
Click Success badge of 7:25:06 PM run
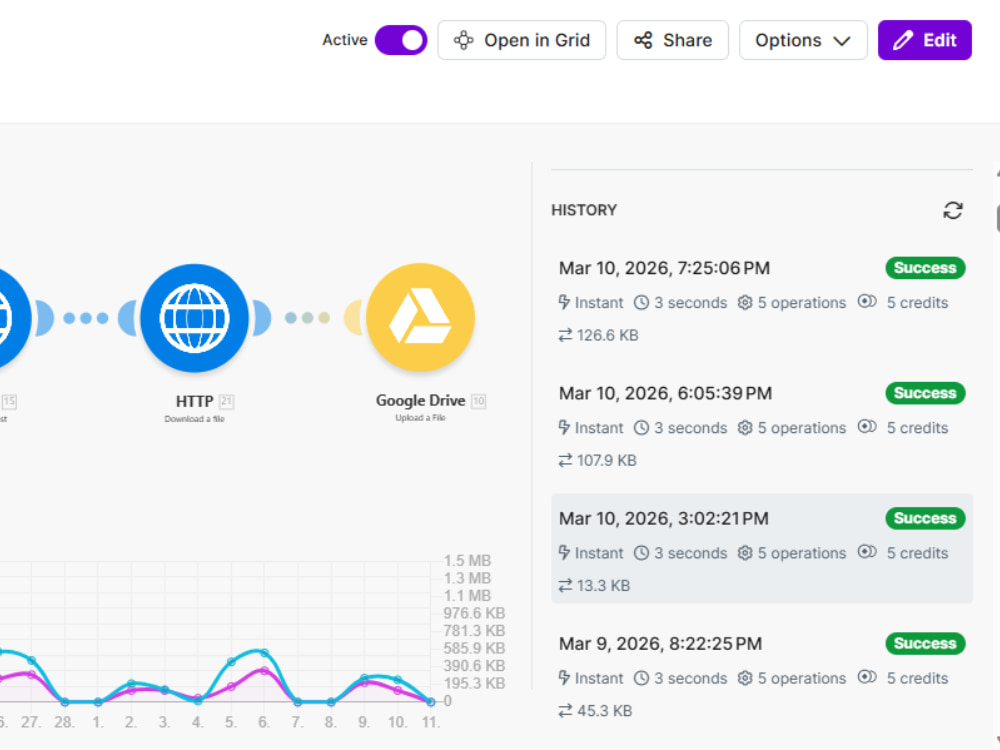925,268
